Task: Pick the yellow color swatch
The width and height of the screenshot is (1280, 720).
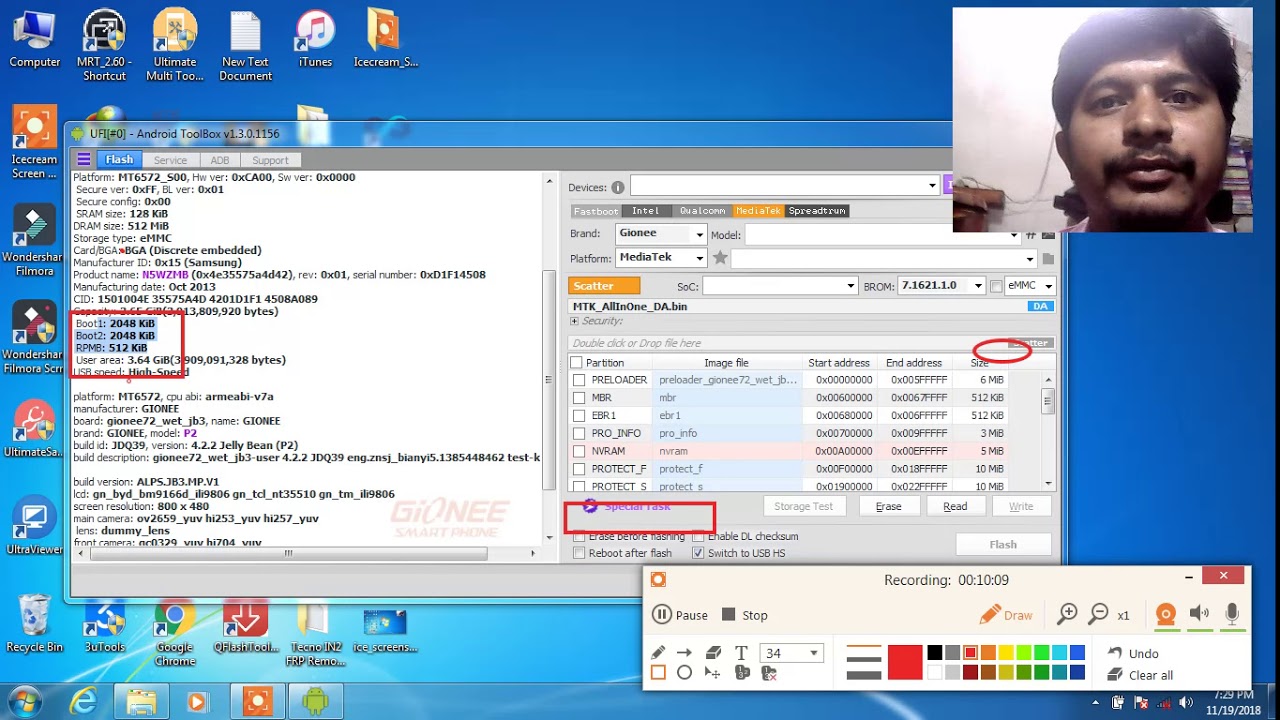Action: click(1006, 653)
